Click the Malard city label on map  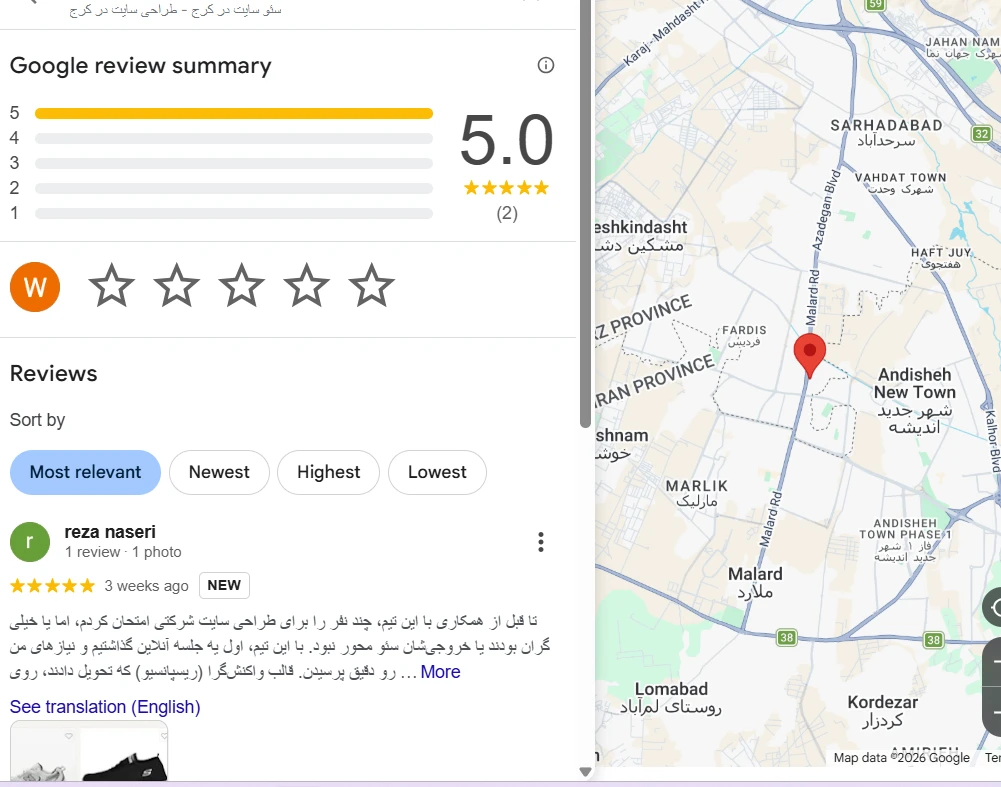pyautogui.click(x=755, y=583)
